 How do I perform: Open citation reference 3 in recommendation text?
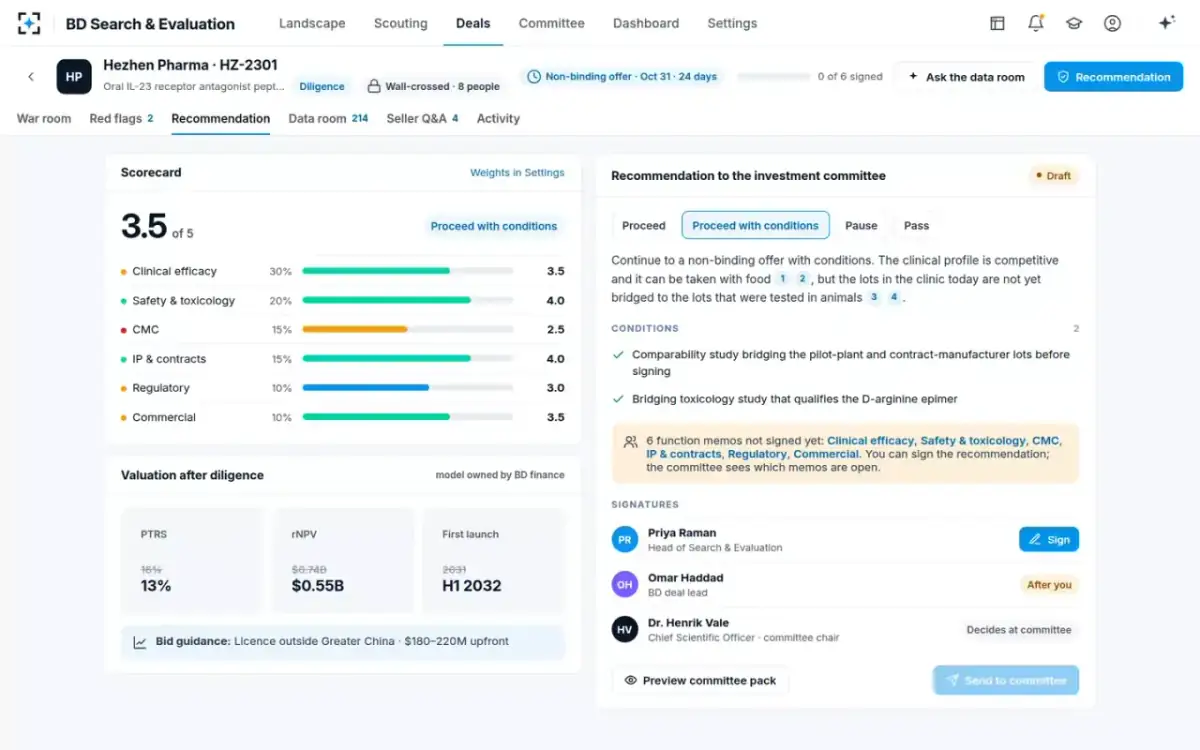point(874,297)
